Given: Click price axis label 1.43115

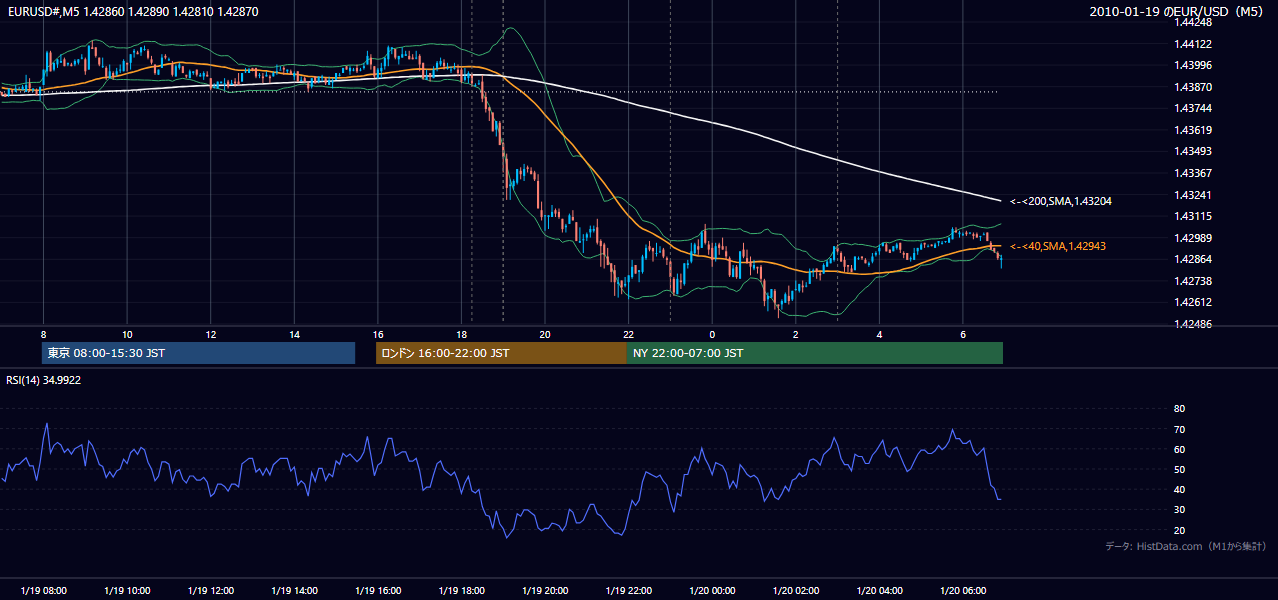Looking at the screenshot, I should click(x=1194, y=216).
